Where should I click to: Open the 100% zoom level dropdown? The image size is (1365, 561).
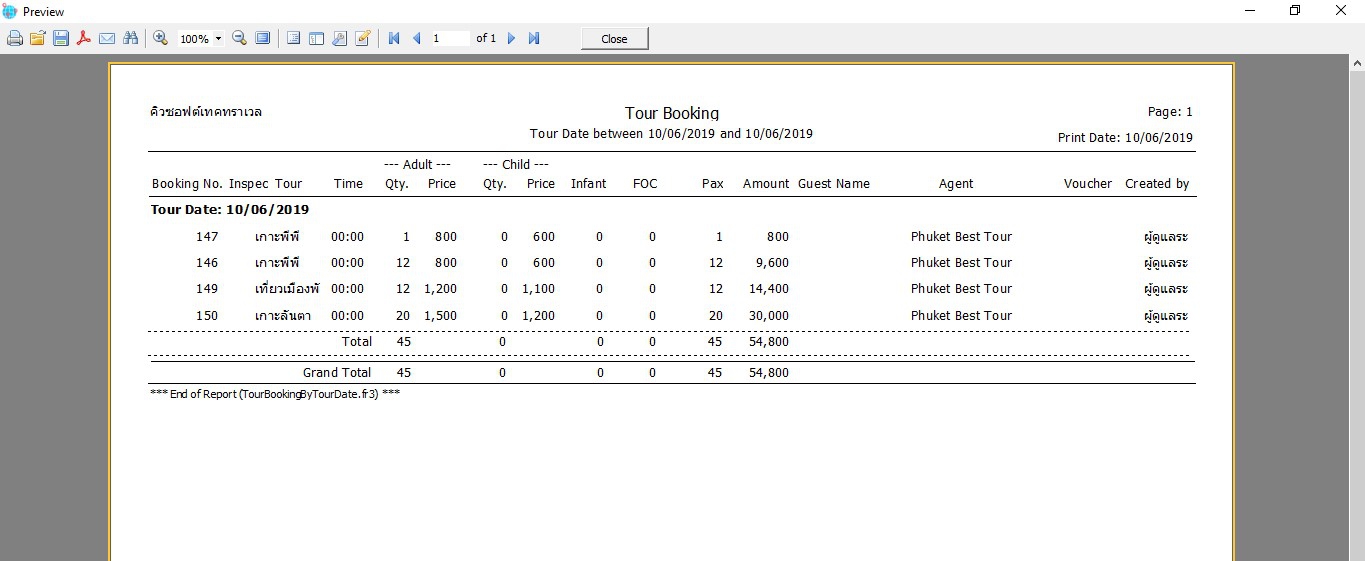point(219,39)
